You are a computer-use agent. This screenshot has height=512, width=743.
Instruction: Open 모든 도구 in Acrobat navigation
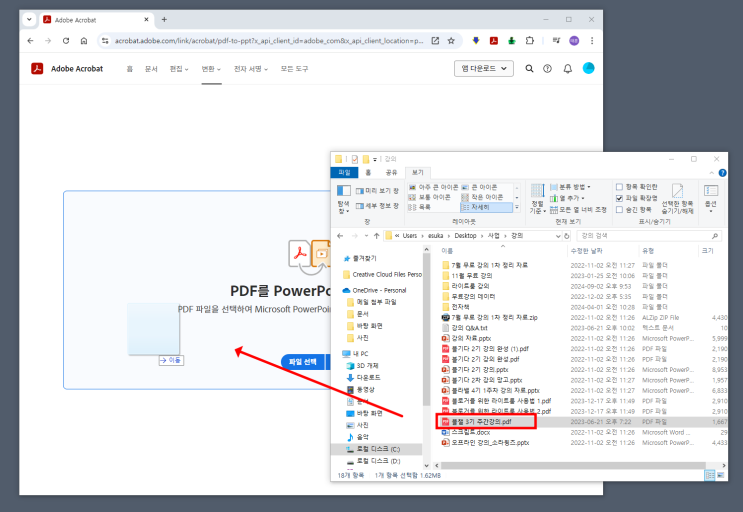(x=294, y=69)
